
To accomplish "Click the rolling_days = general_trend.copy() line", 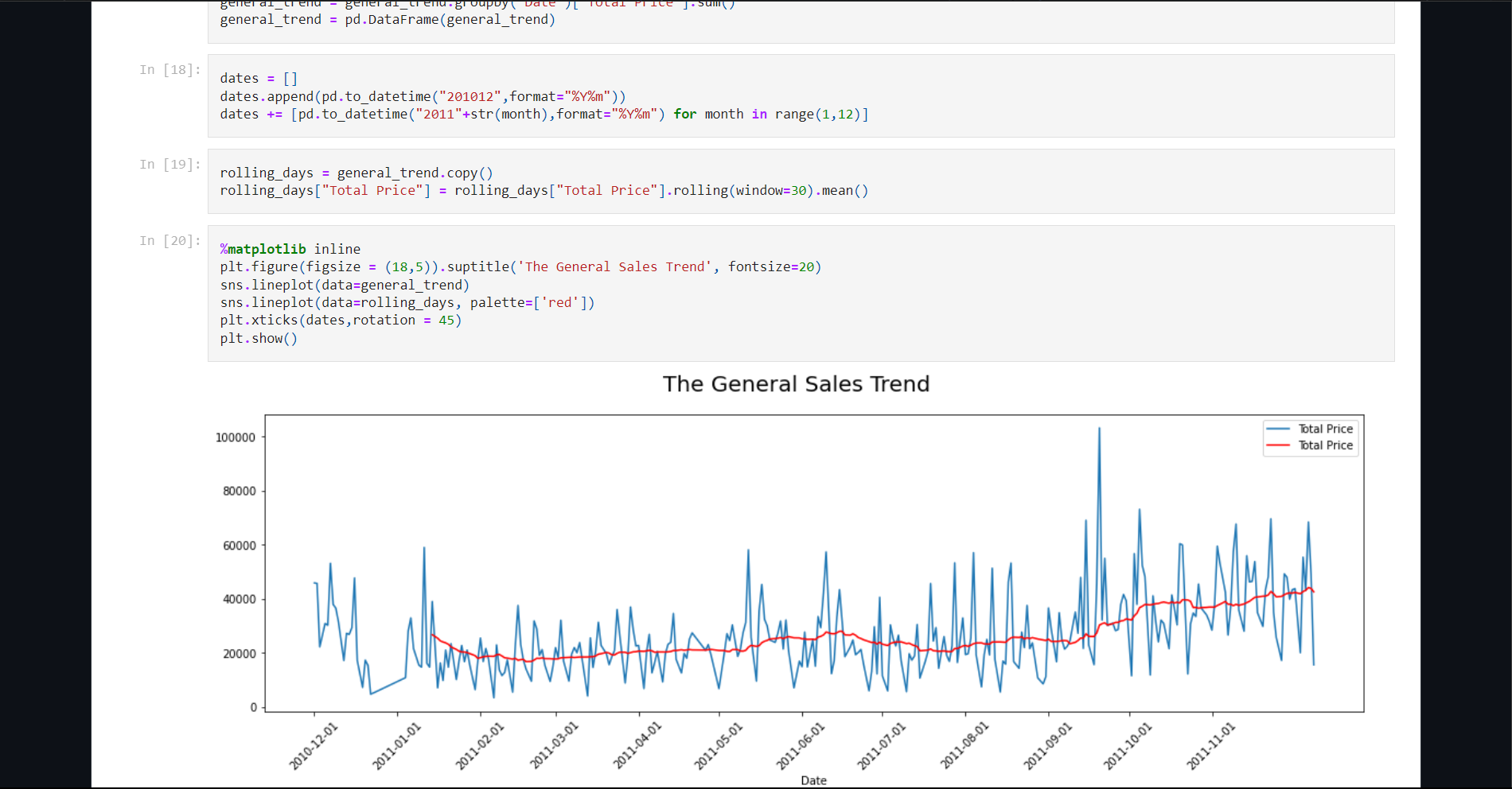I will point(357,173).
